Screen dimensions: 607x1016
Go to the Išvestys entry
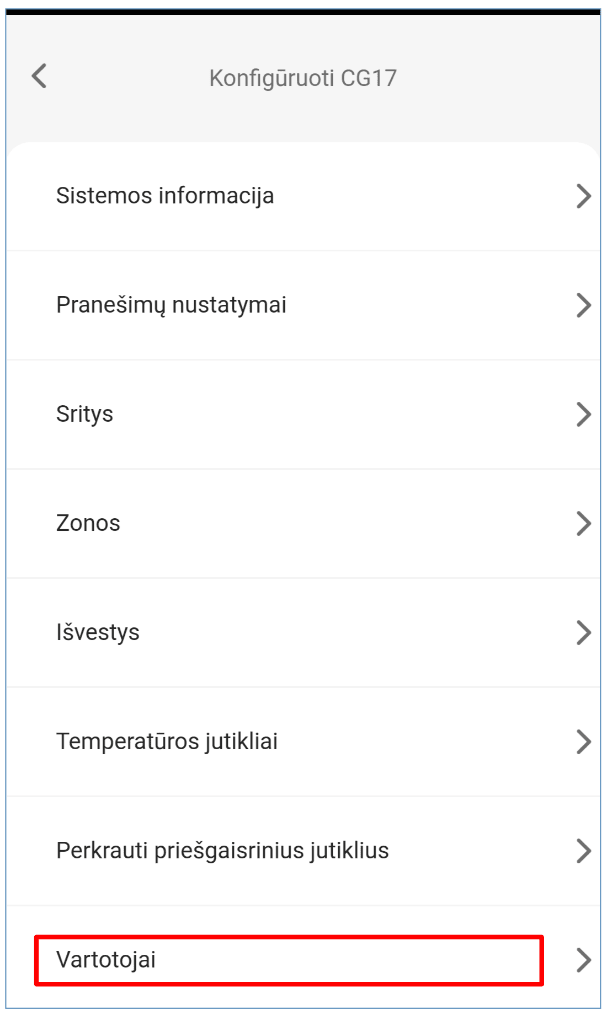pyautogui.click(x=98, y=632)
